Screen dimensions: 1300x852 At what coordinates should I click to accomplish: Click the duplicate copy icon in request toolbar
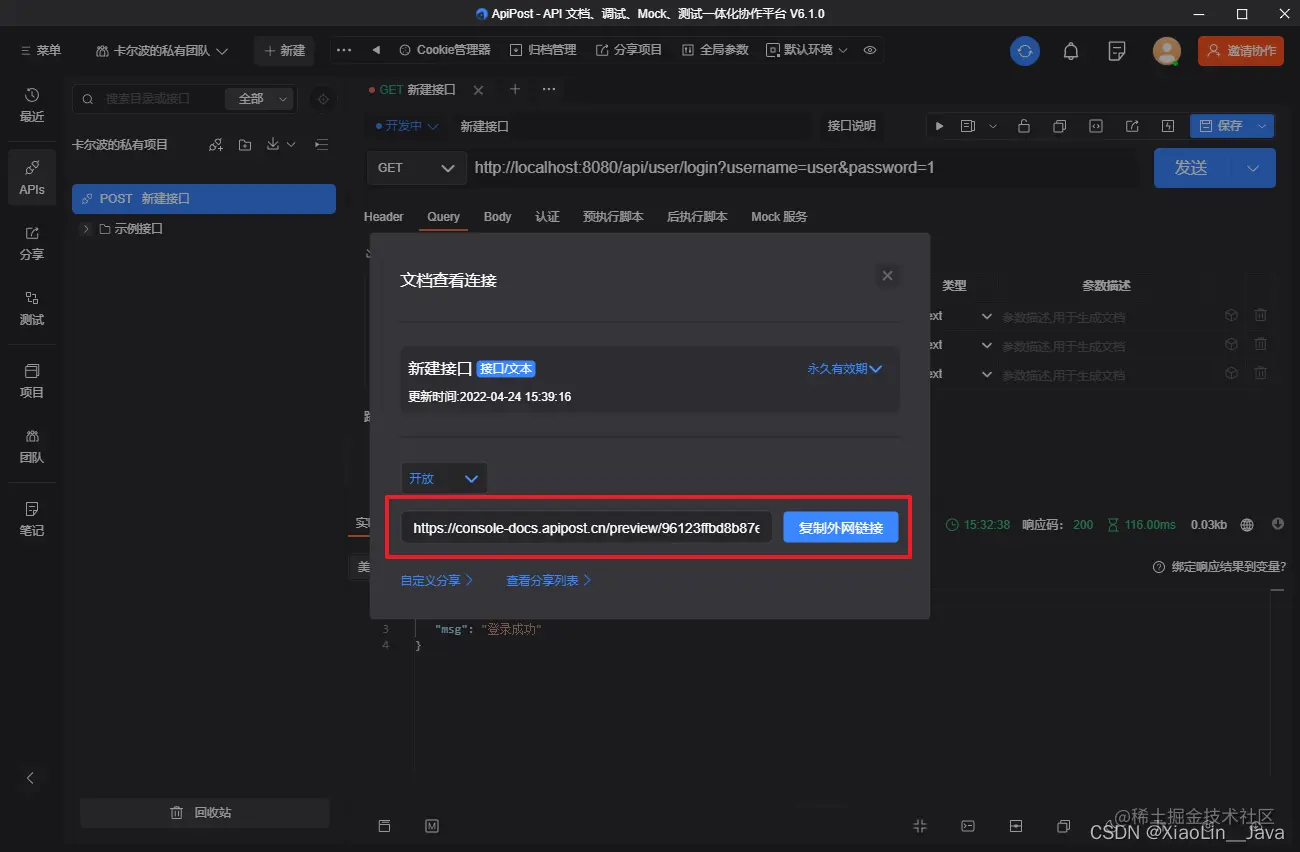click(1060, 126)
